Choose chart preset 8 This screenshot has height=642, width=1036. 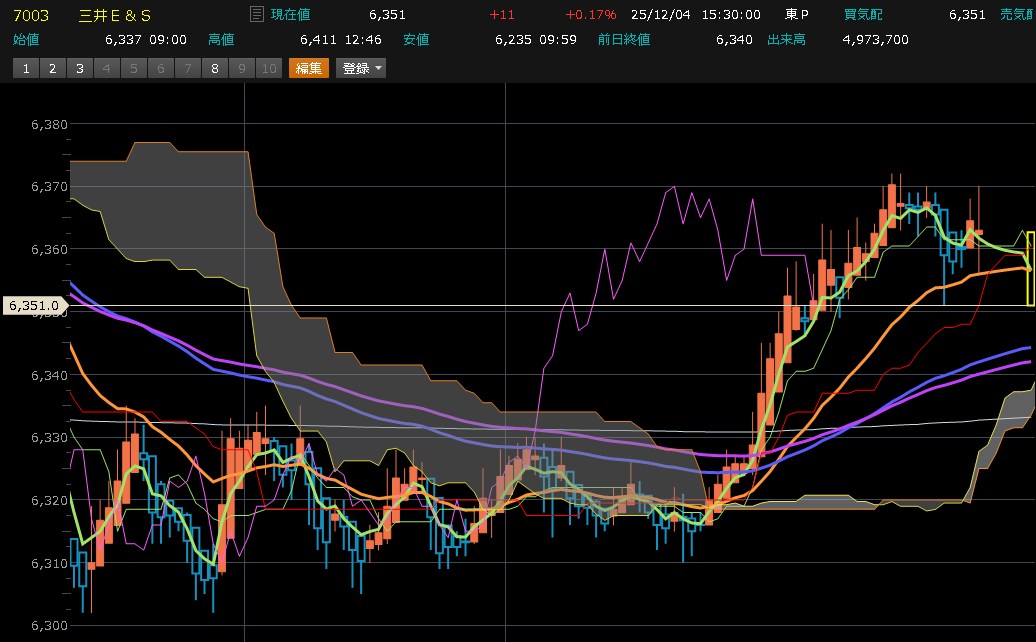(214, 68)
